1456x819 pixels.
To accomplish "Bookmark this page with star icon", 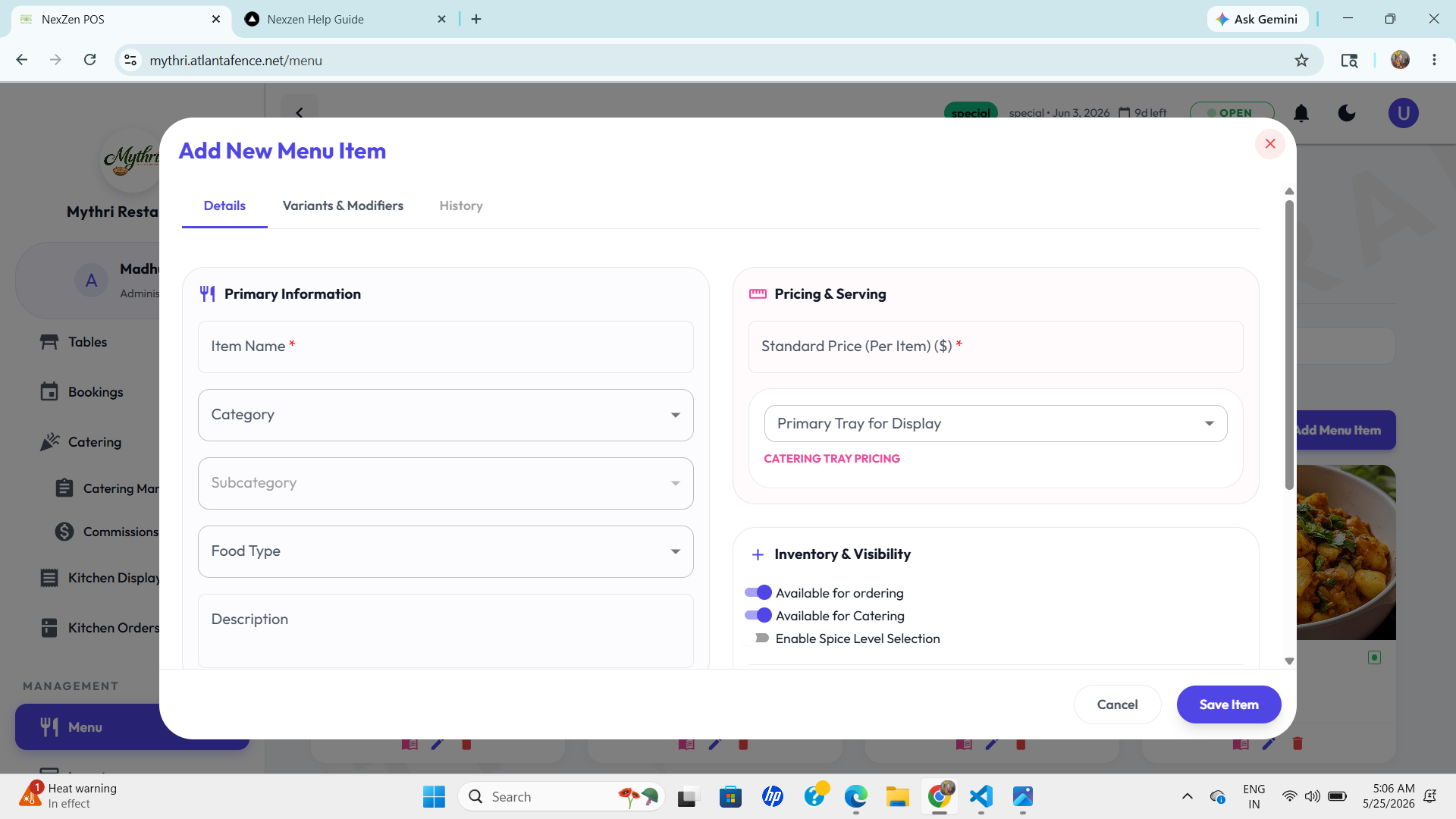I will pyautogui.click(x=1301, y=60).
